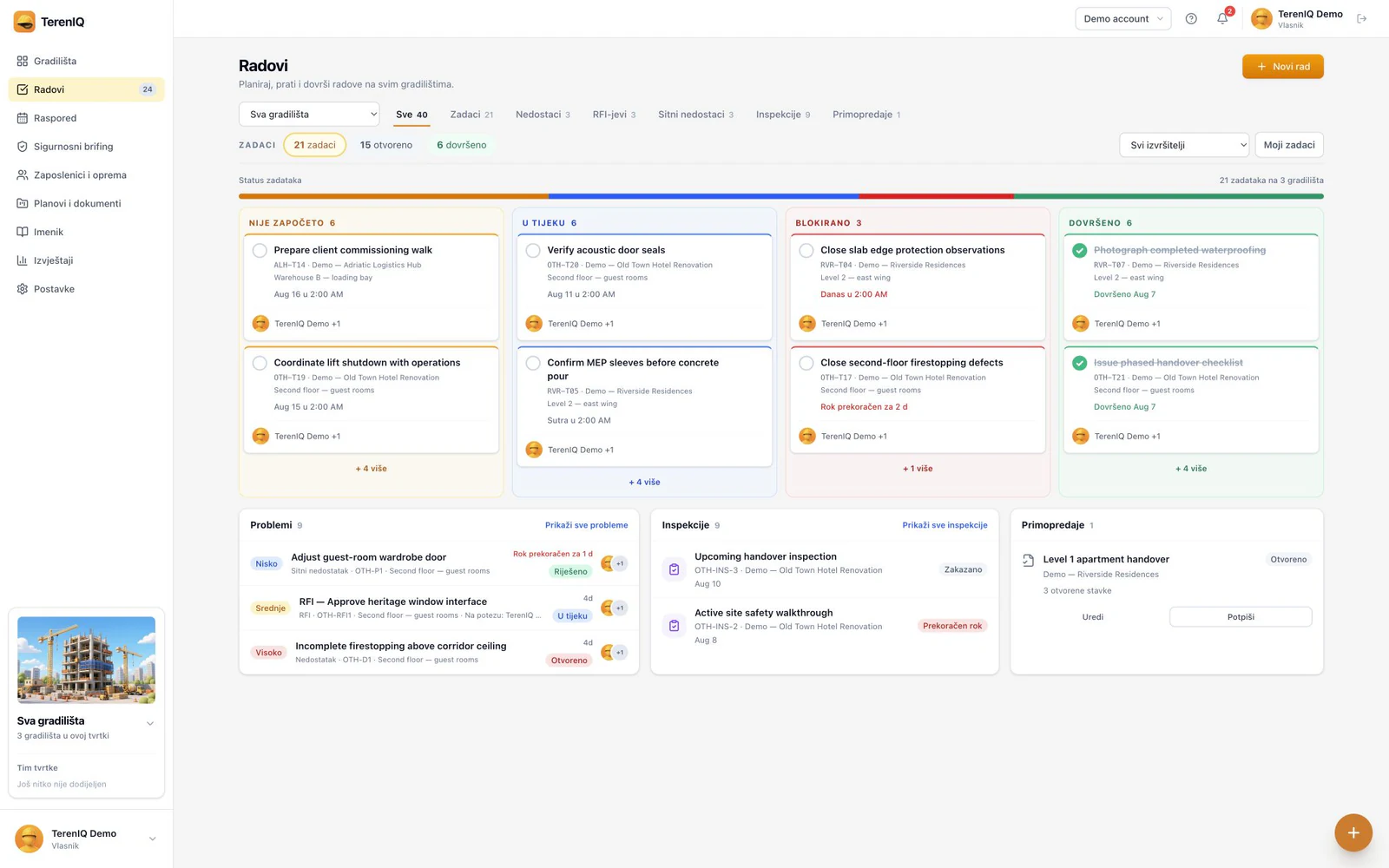Switch to Nedostaci tab
Screen dimensions: 1389x868
[x=543, y=115]
